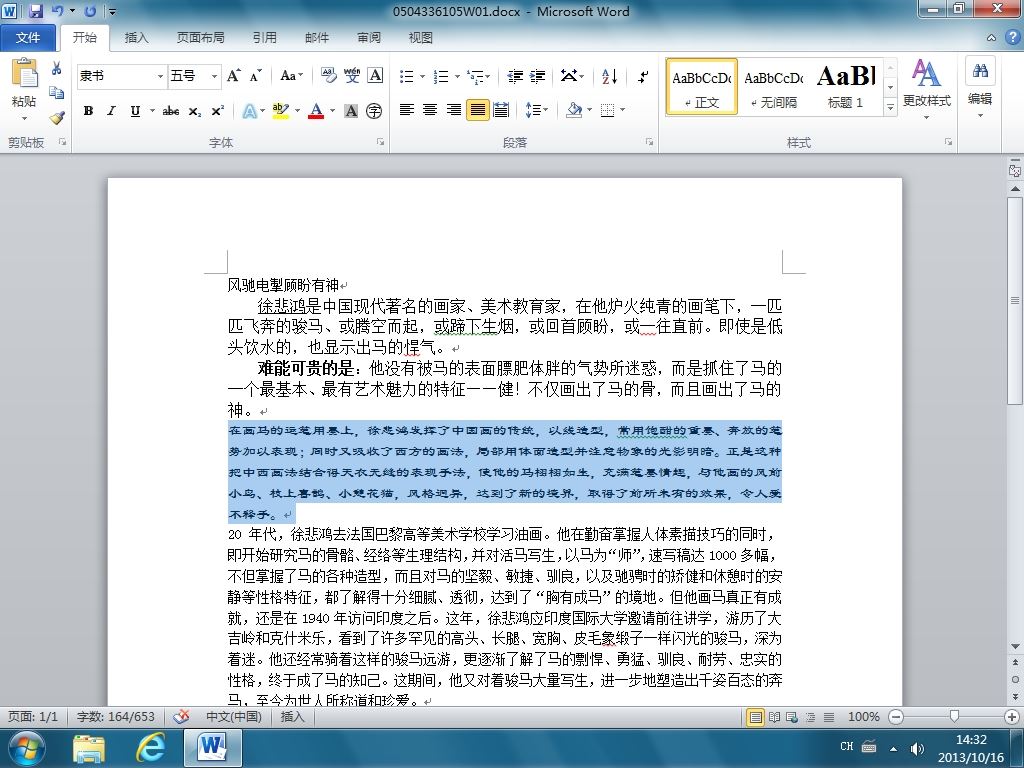Increase paragraph indent
Image resolution: width=1024 pixels, height=768 pixels.
(537, 76)
